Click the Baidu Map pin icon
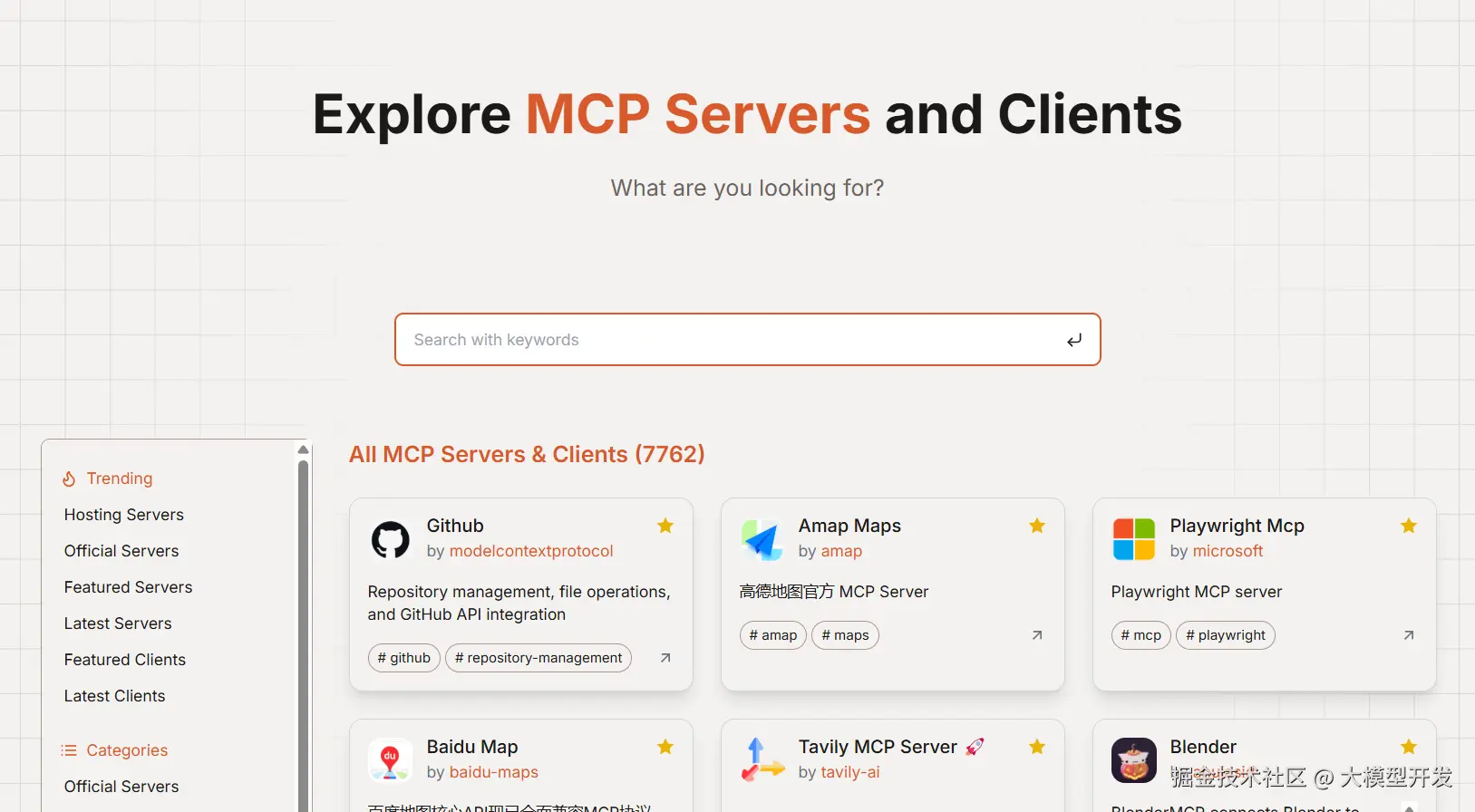Image resolution: width=1475 pixels, height=812 pixels. (x=390, y=759)
